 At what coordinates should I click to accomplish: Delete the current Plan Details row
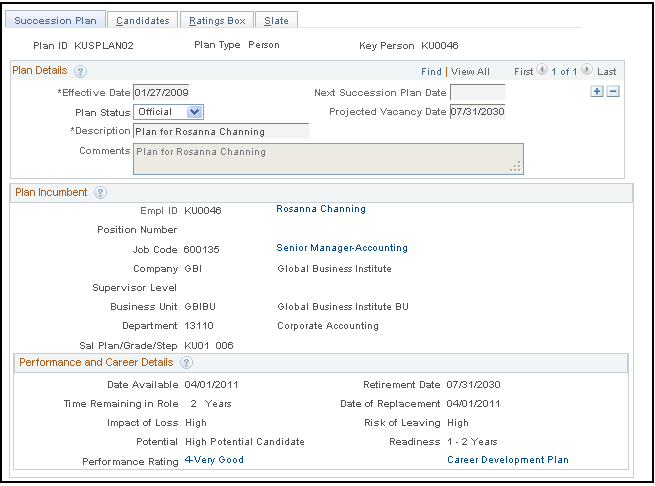613,92
